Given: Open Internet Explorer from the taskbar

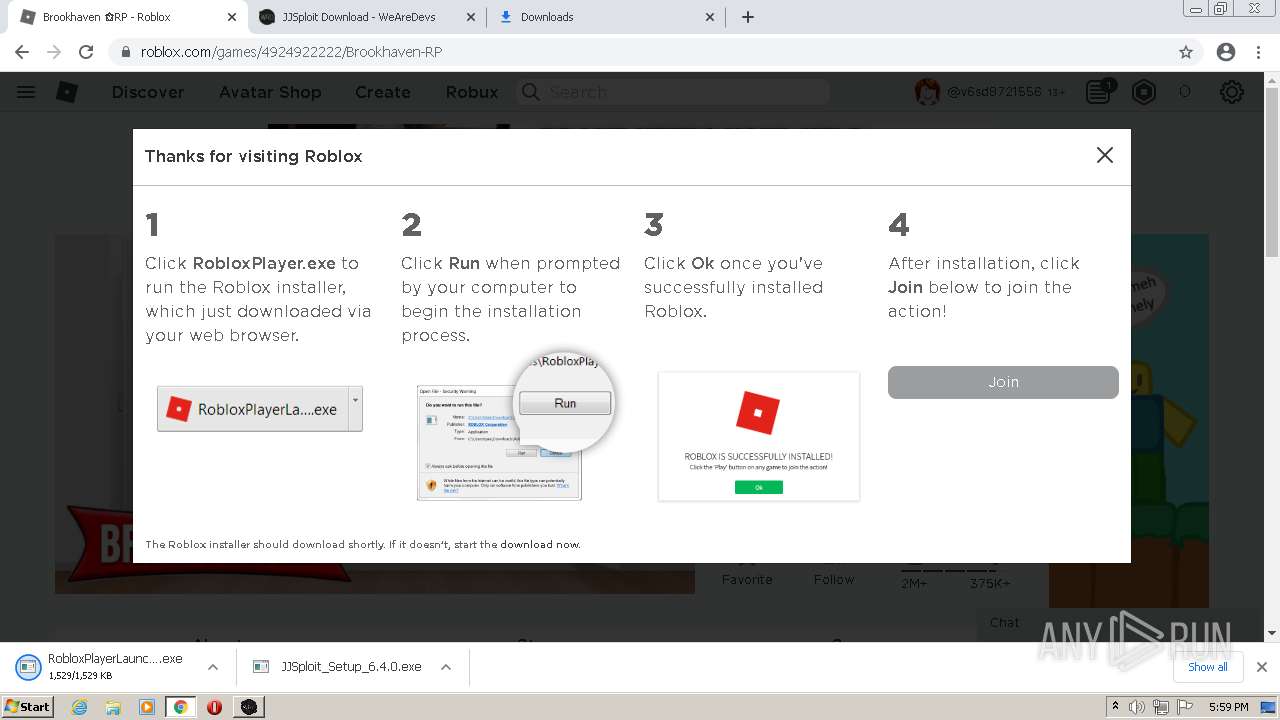Looking at the screenshot, I should point(80,707).
